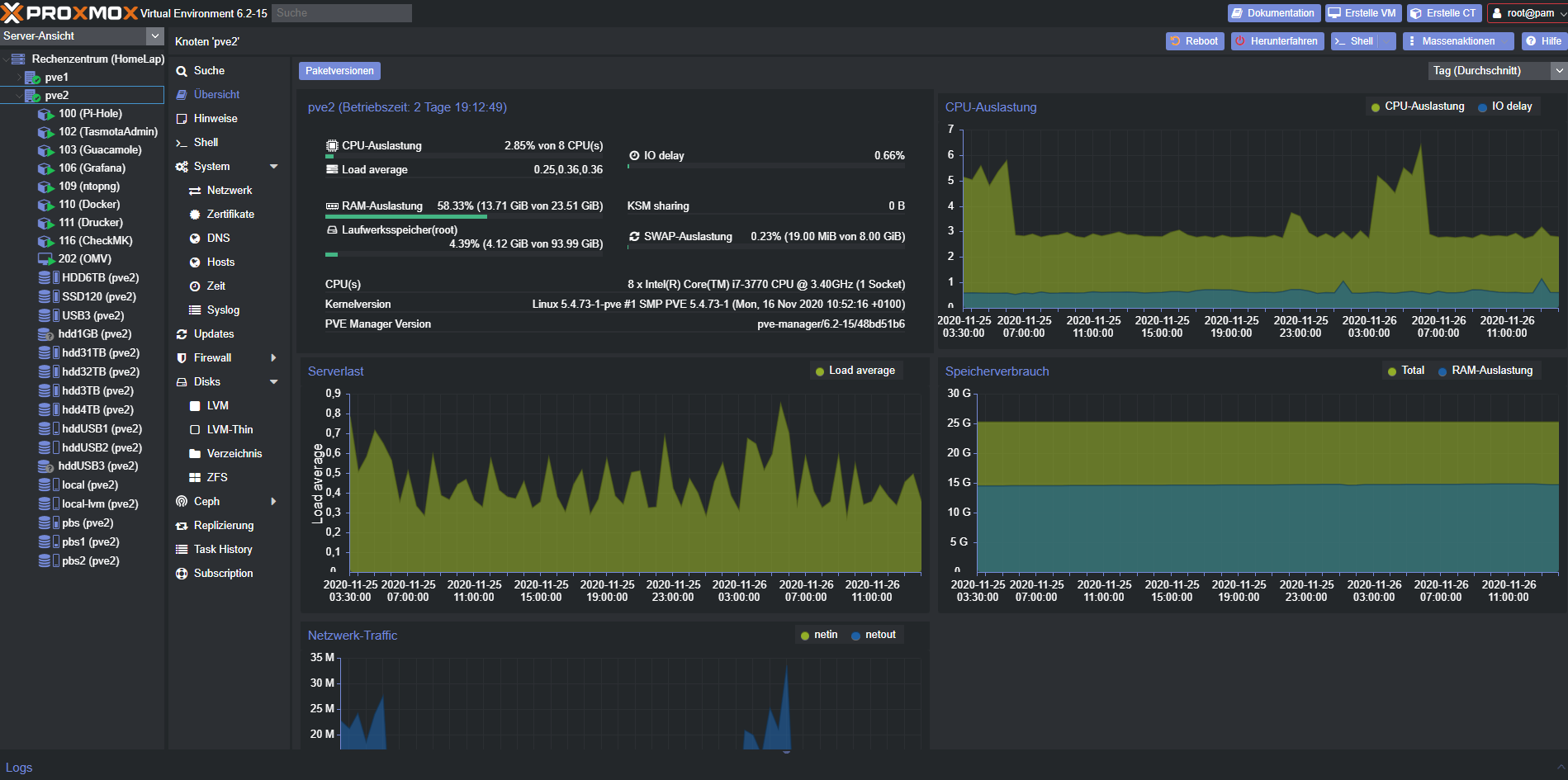Click the Verzeichnis folder icon
This screenshot has width=1568, height=780.
pyautogui.click(x=195, y=454)
